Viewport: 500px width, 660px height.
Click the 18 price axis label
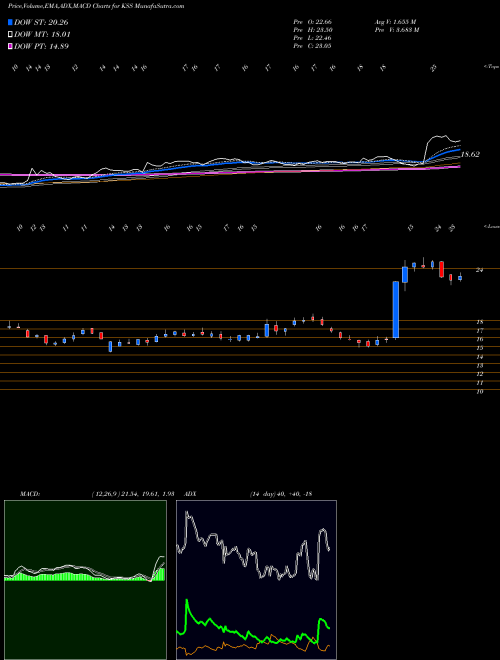pos(479,322)
